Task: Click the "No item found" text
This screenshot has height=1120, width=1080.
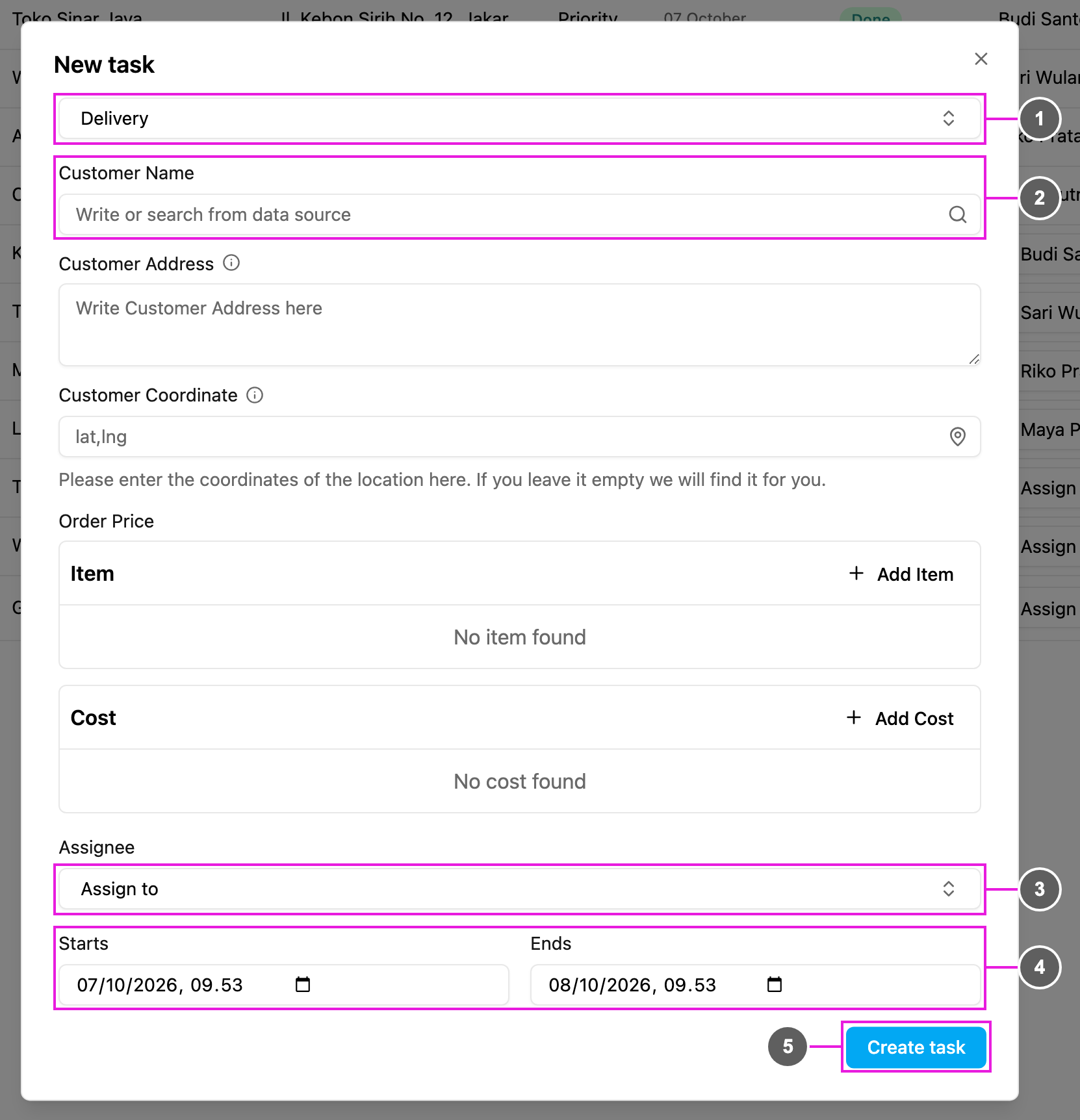Action: [x=520, y=637]
